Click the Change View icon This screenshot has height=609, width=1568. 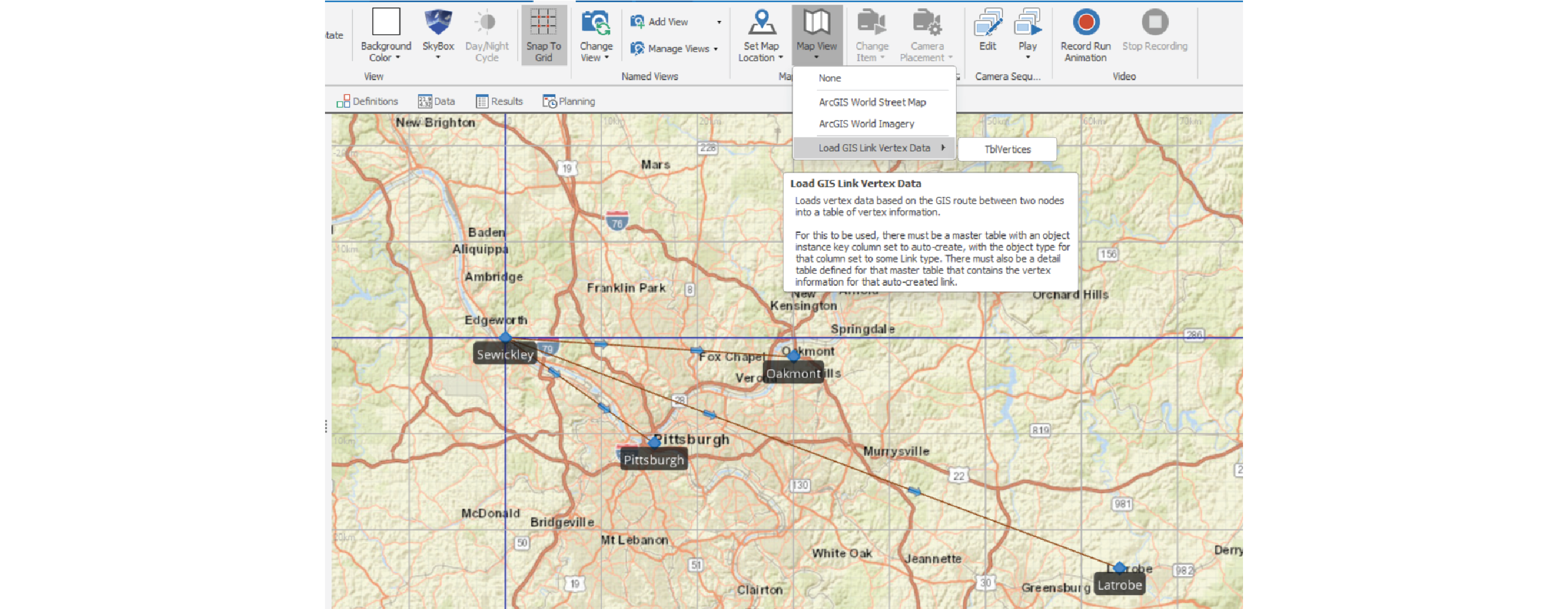[x=595, y=23]
